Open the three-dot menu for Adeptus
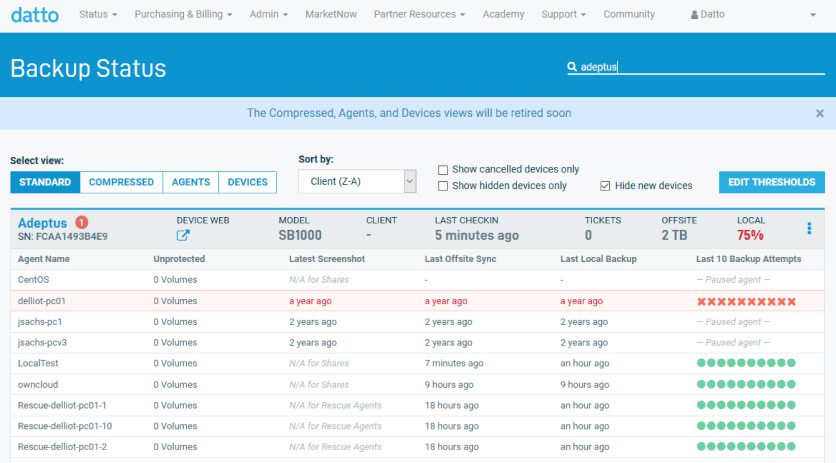 coord(809,228)
